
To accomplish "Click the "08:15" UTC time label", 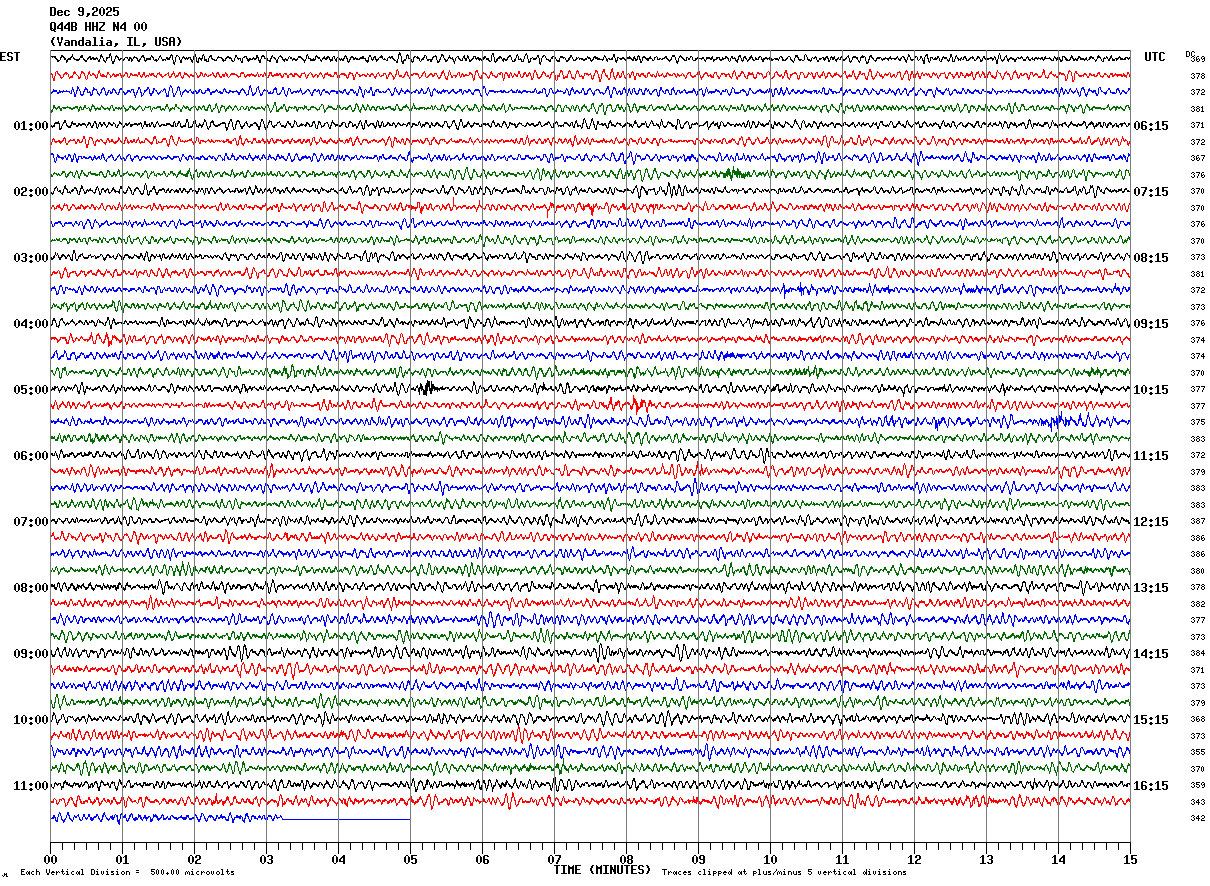I will tap(1150, 258).
